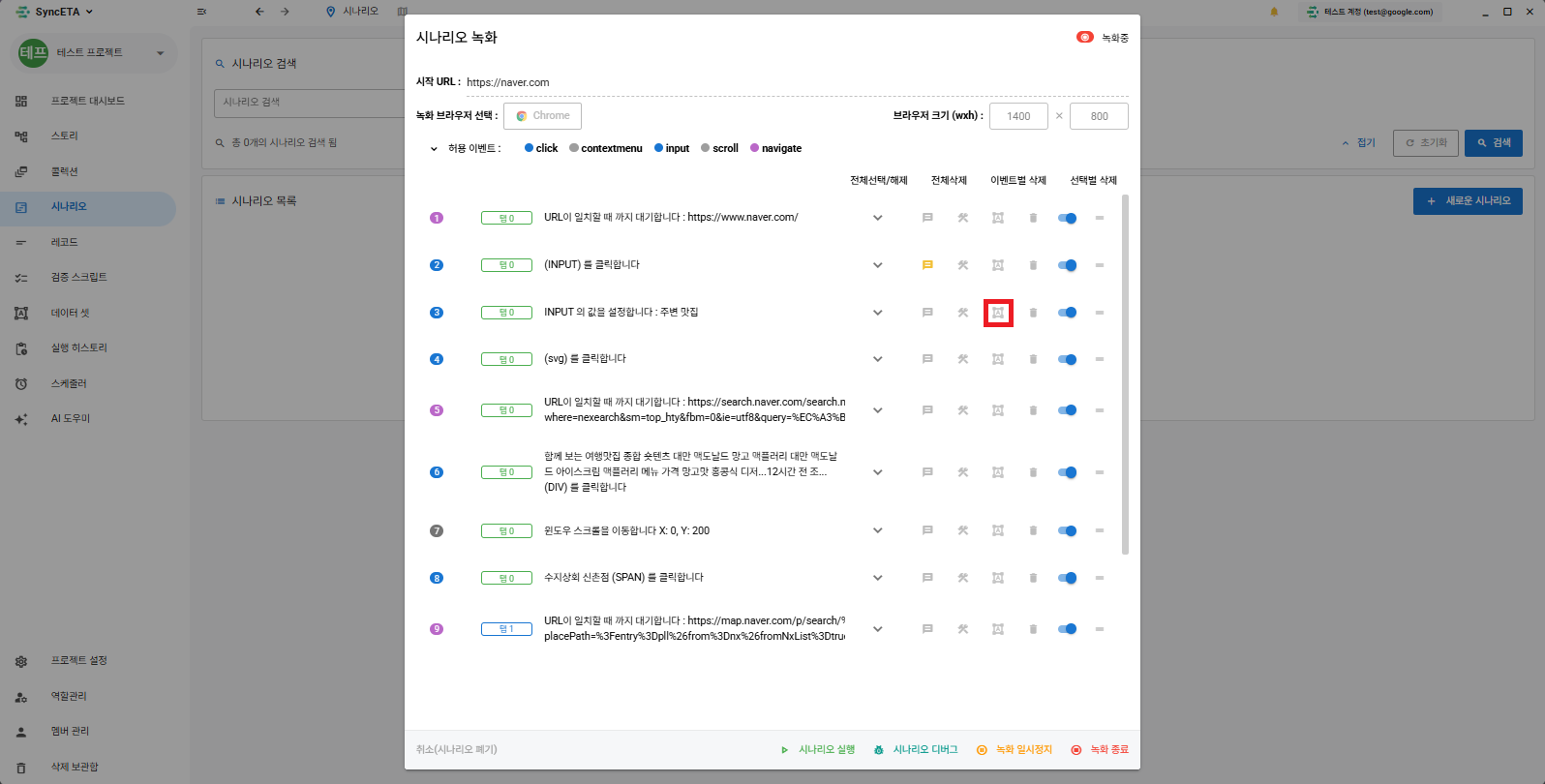Disable the map.naver.com step switch
This screenshot has width=1545, height=784.
coord(1067,629)
